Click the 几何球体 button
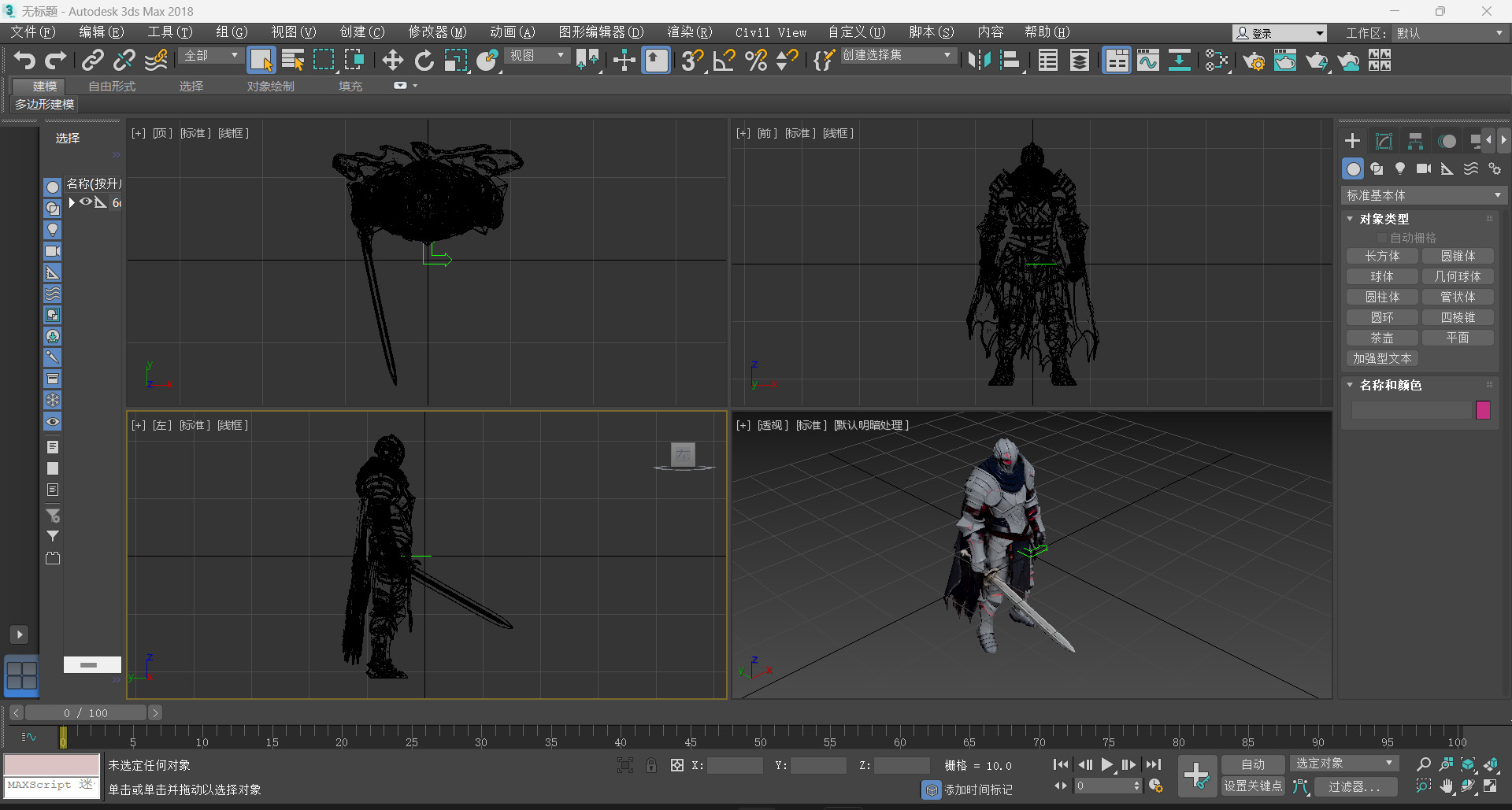This screenshot has height=810, width=1512. pyautogui.click(x=1458, y=276)
